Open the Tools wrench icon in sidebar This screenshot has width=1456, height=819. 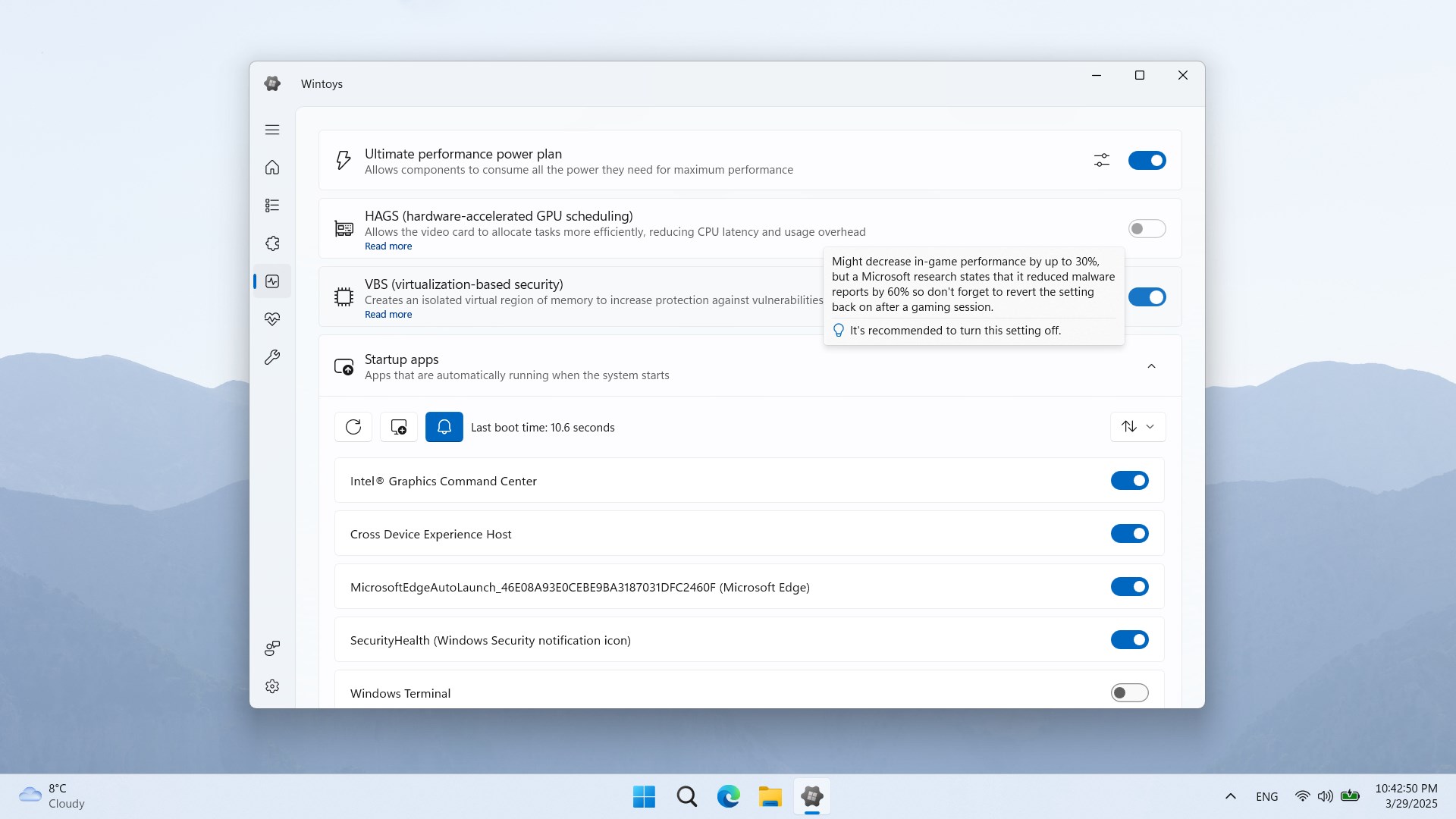[272, 357]
